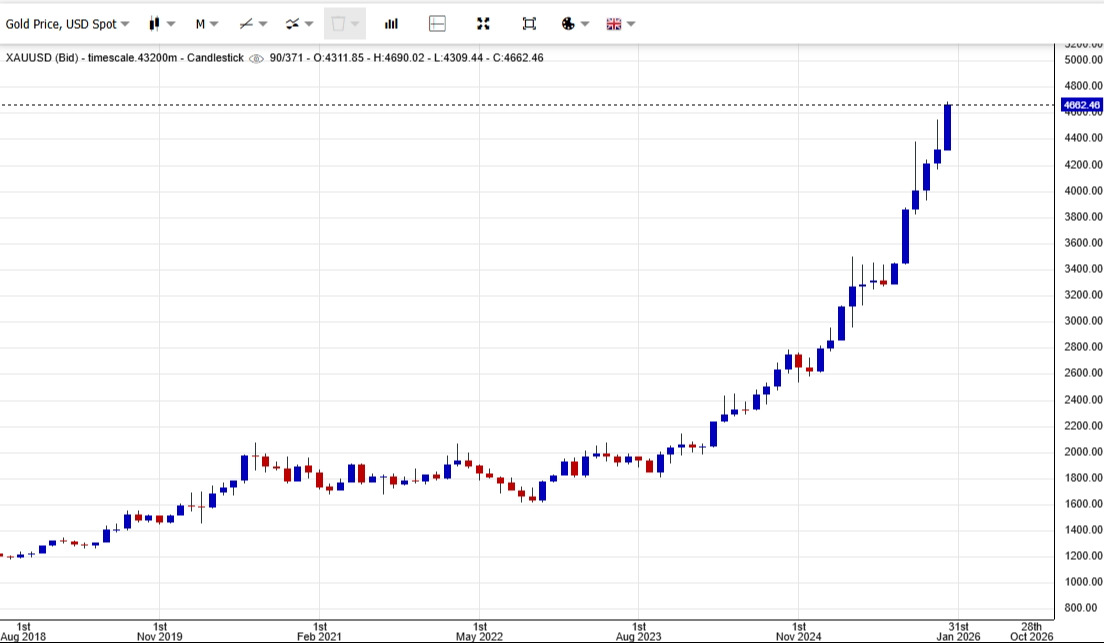
Task: Open the M timeframe dropdown
Action: point(207,23)
